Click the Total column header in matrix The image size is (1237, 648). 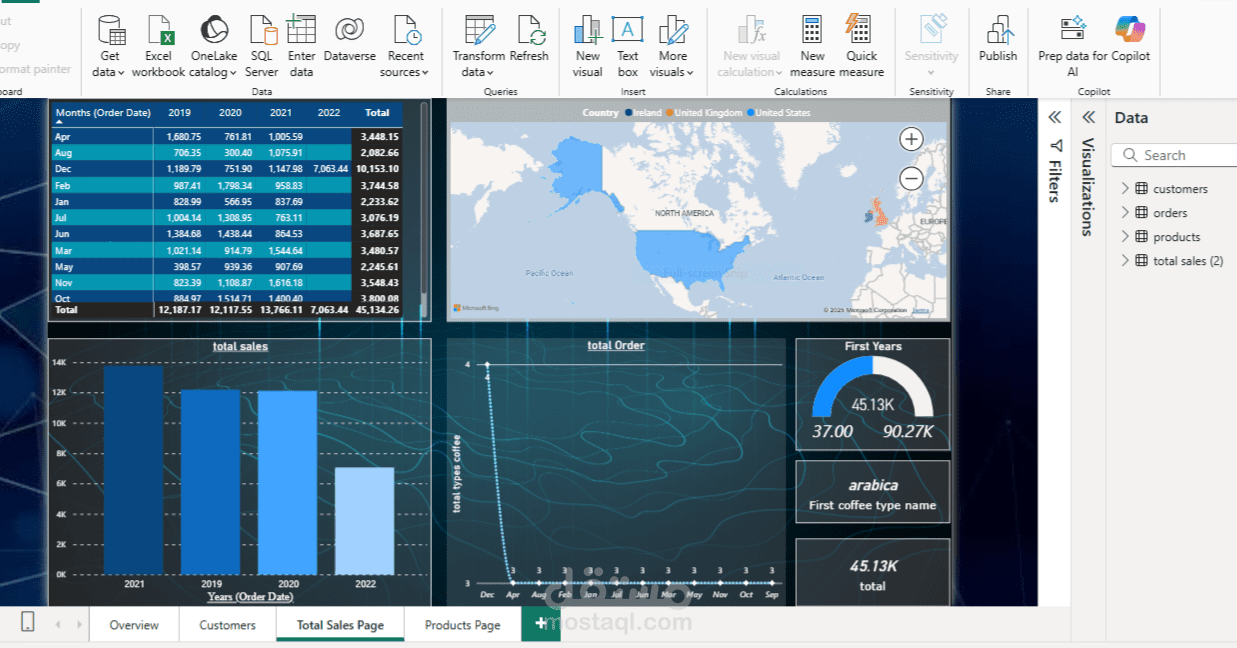(x=377, y=113)
